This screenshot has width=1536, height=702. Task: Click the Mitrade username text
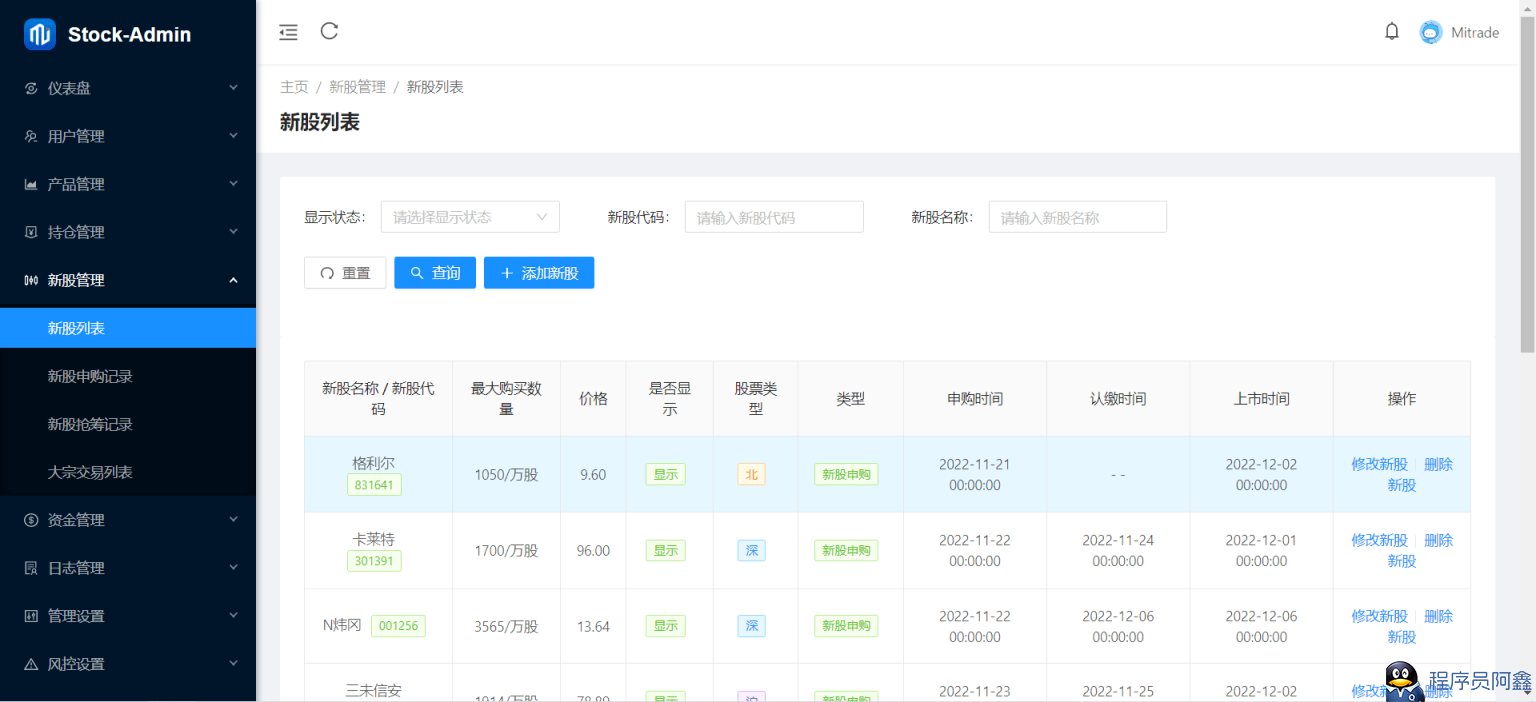tap(1475, 32)
